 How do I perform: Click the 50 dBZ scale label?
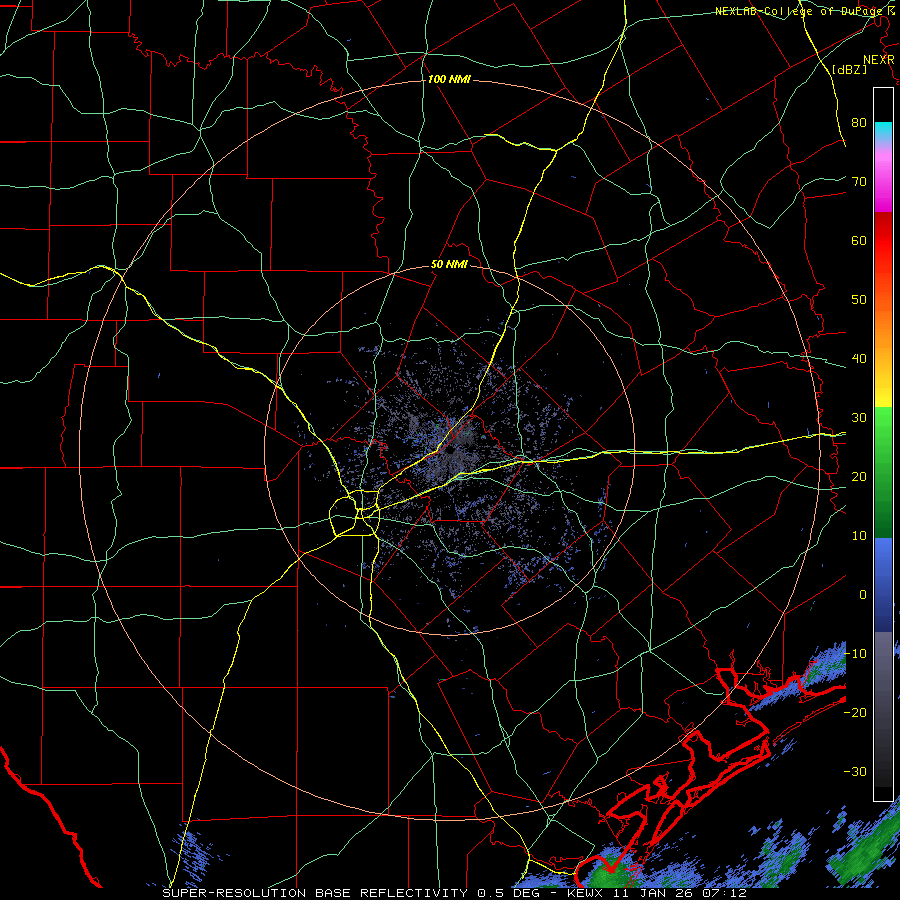[859, 300]
